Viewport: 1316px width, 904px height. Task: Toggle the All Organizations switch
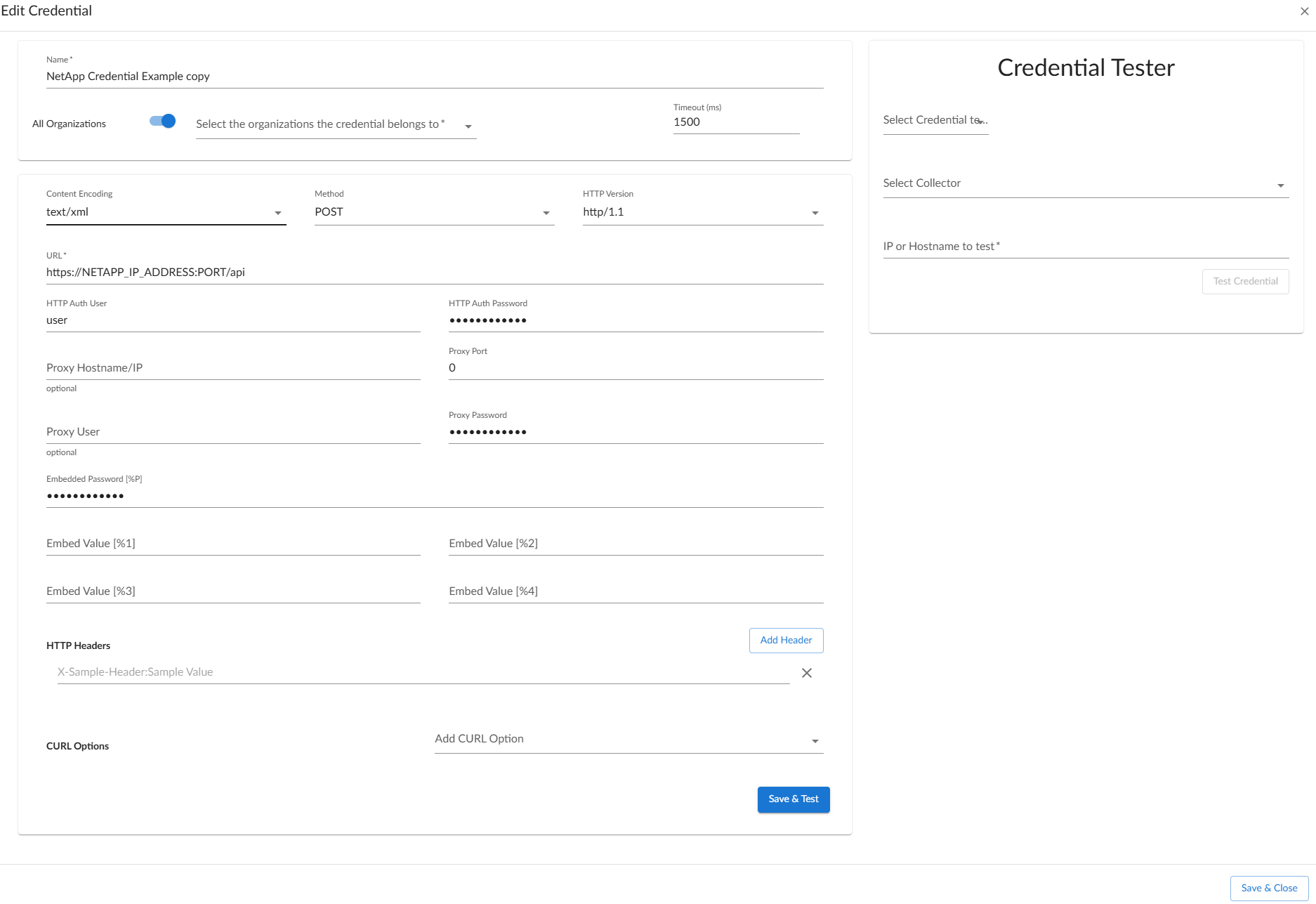[163, 122]
